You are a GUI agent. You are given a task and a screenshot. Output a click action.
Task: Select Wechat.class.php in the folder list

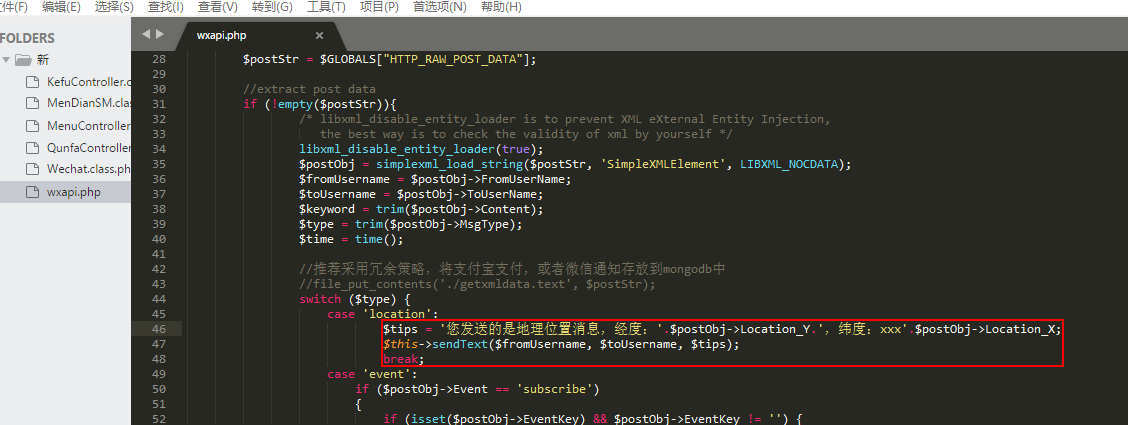coord(88,170)
